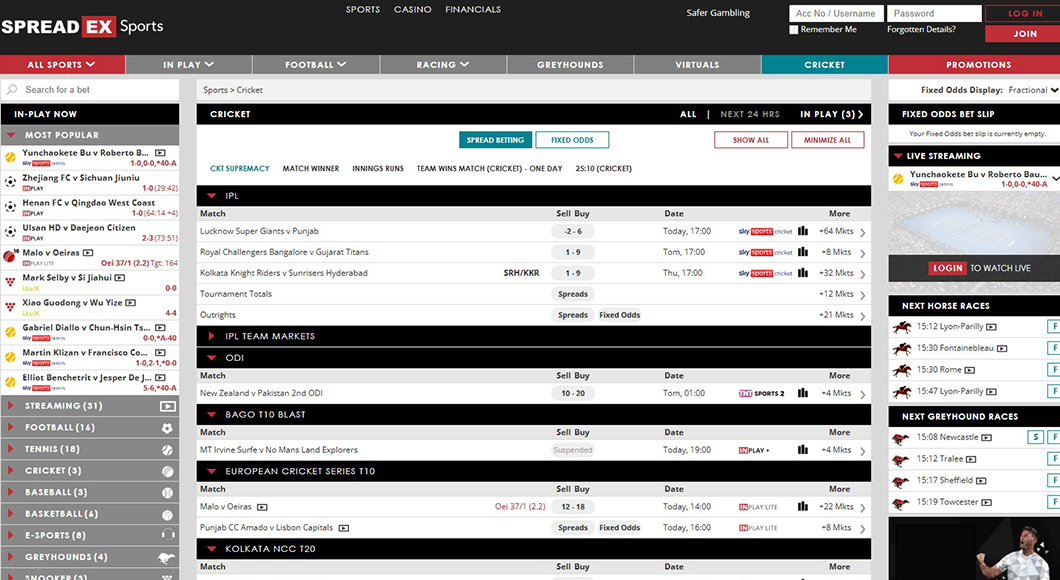1060x580 pixels.
Task: Click the greyhound icon in Greyhounds category row
Action: pos(167,557)
